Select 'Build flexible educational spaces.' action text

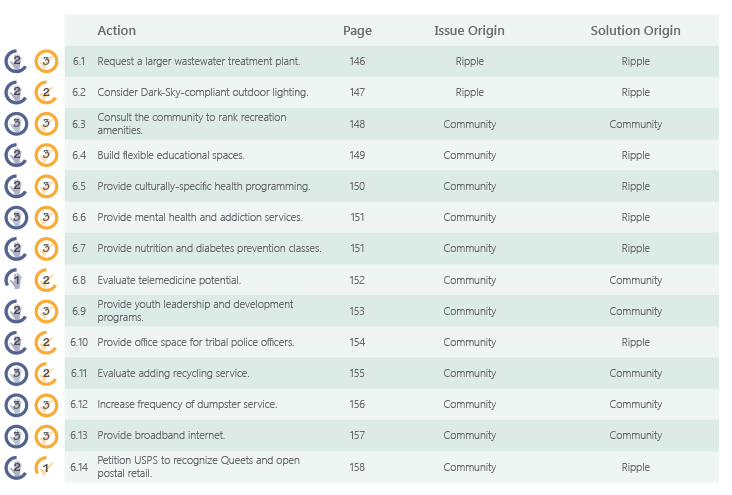tap(171, 155)
